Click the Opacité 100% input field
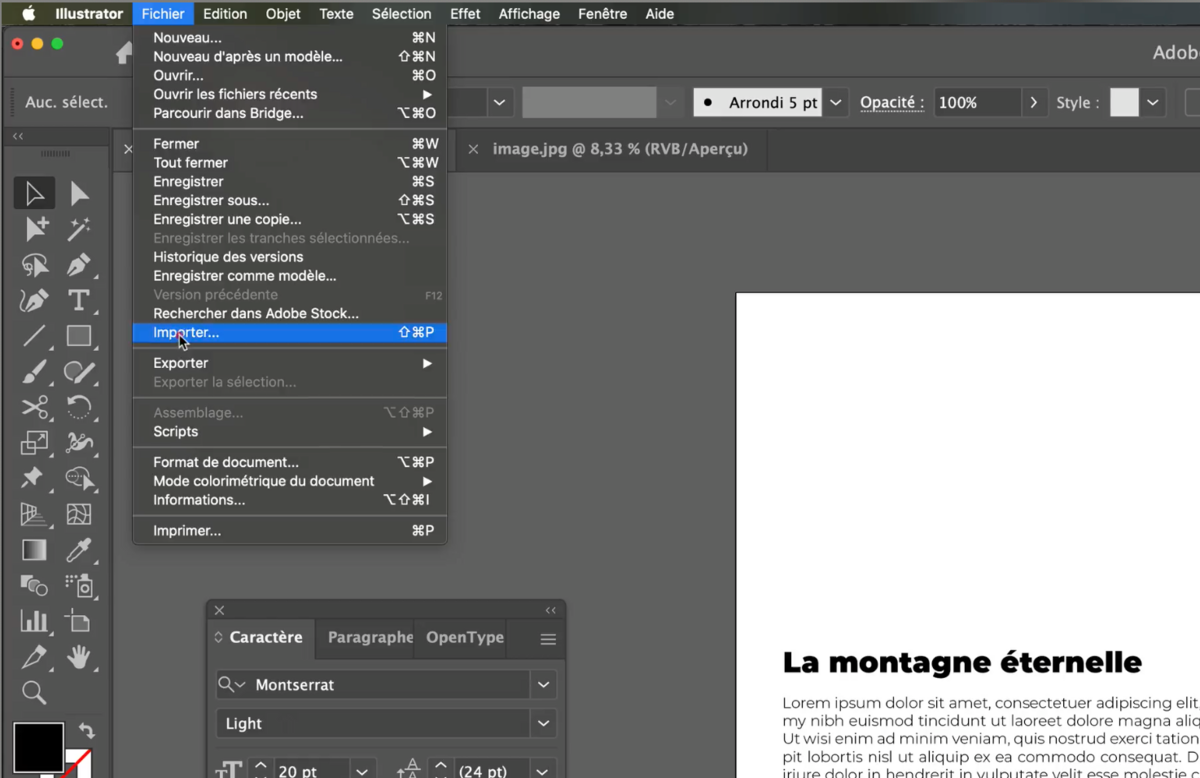 tap(977, 102)
